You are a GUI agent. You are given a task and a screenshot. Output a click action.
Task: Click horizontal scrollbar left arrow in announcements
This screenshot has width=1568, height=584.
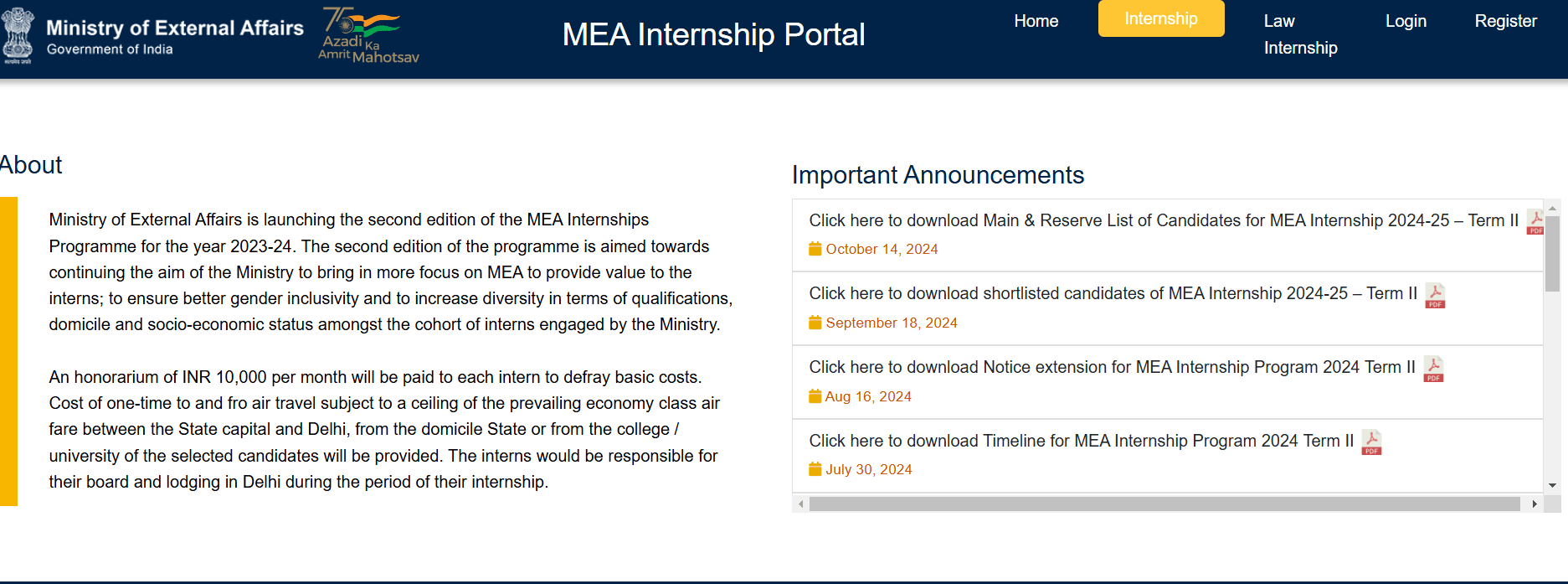(801, 504)
